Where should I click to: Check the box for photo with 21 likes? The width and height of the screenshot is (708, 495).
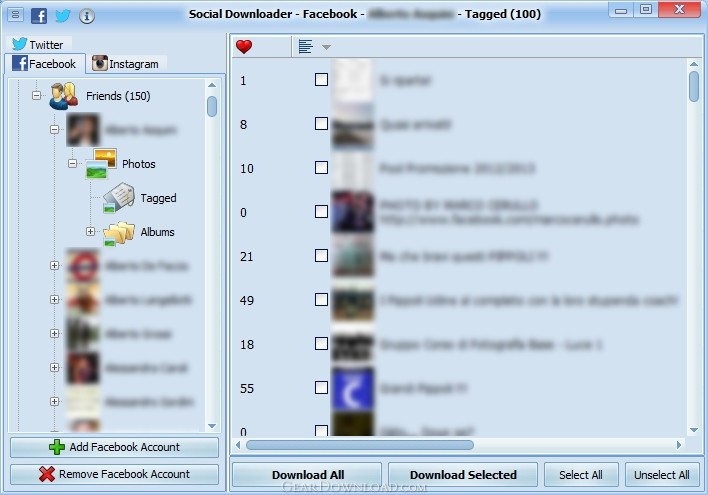pyautogui.click(x=321, y=256)
